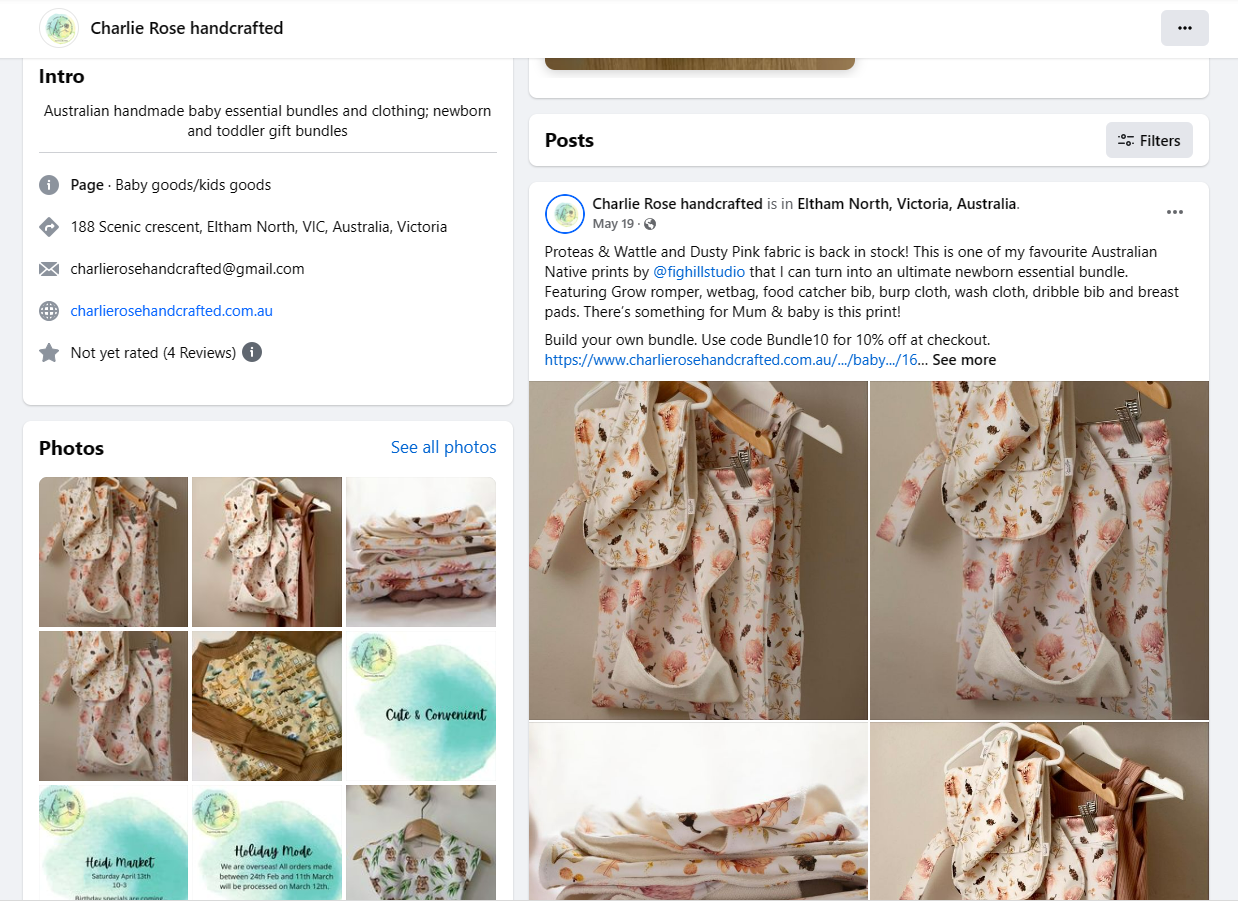This screenshot has width=1238, height=901.
Task: Expand post text with See more
Action: (964, 360)
